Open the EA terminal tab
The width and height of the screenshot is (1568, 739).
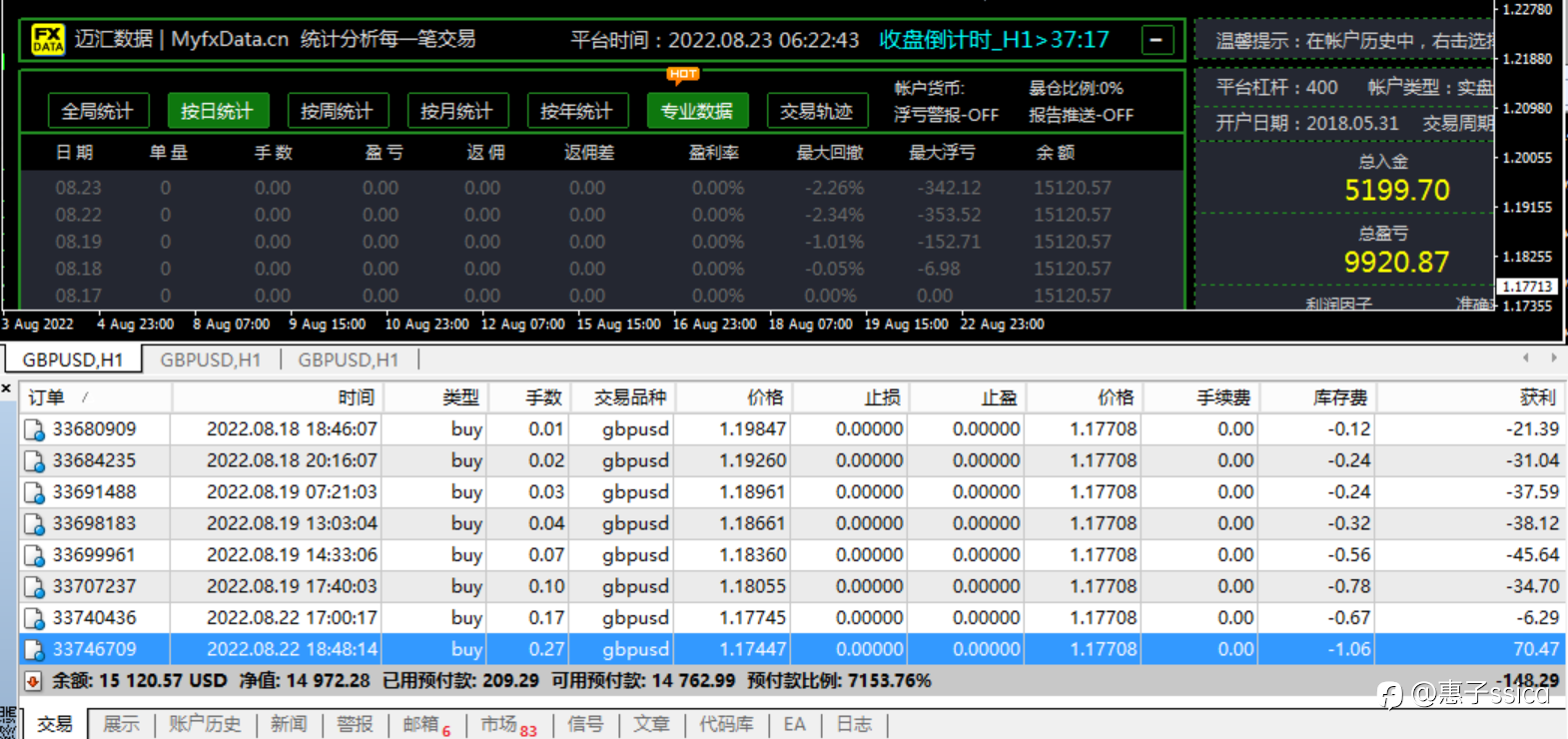[x=795, y=724]
